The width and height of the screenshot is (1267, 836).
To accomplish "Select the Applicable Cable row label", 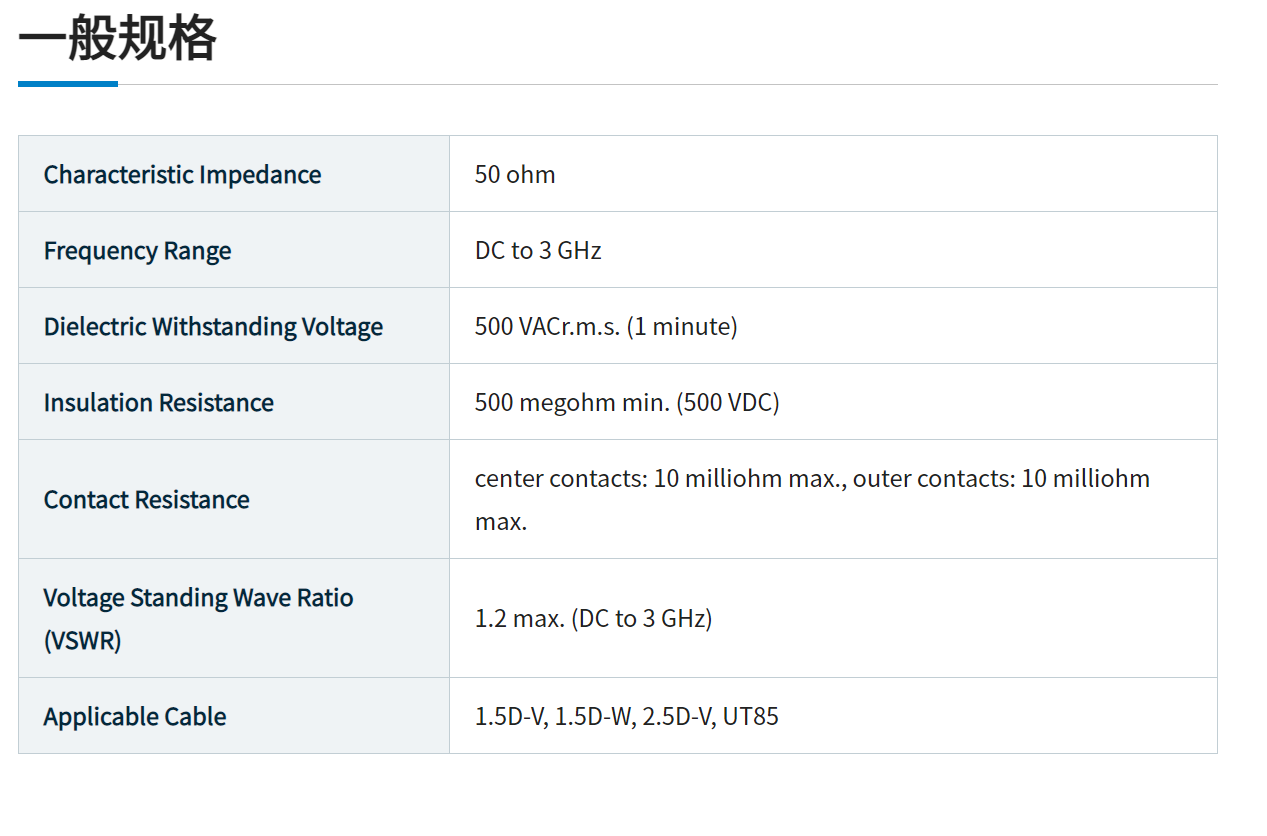I will click(x=135, y=717).
